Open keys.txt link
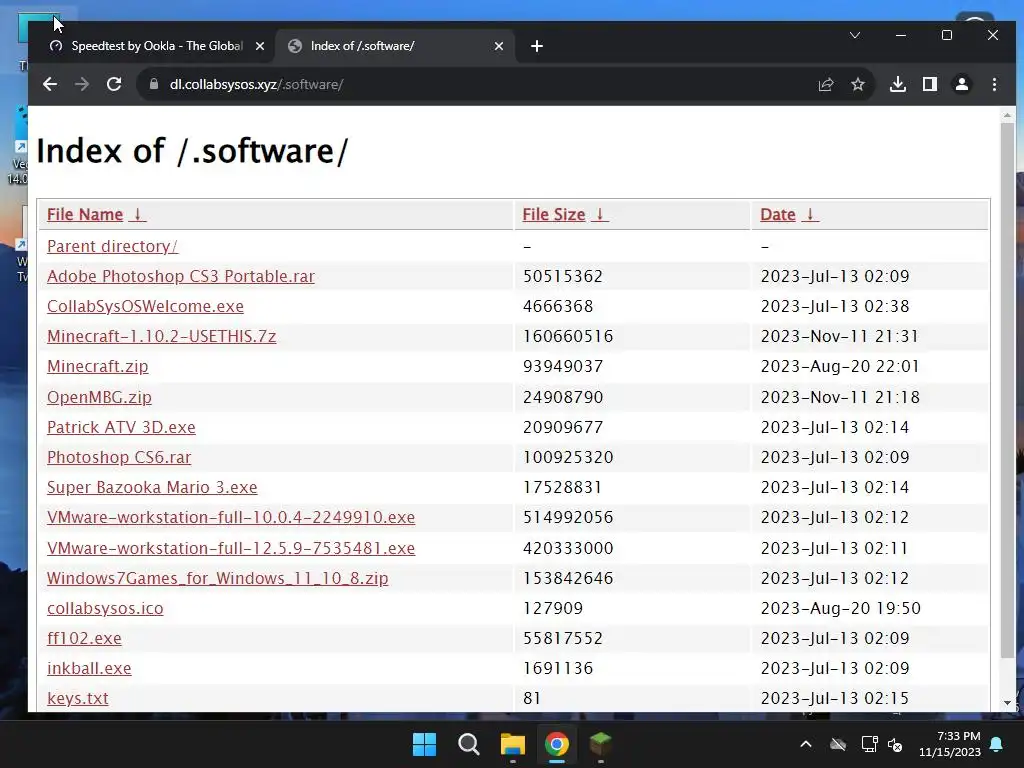 click(x=78, y=698)
